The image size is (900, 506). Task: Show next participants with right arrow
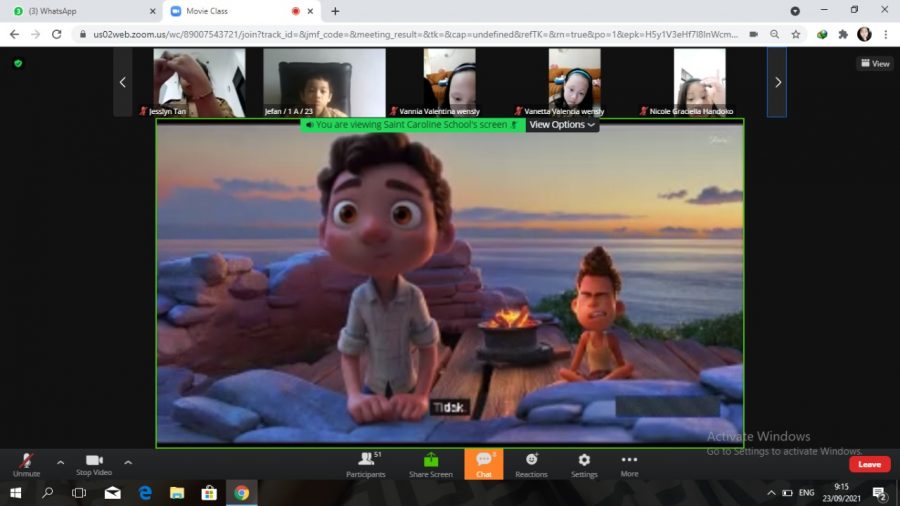click(x=777, y=82)
